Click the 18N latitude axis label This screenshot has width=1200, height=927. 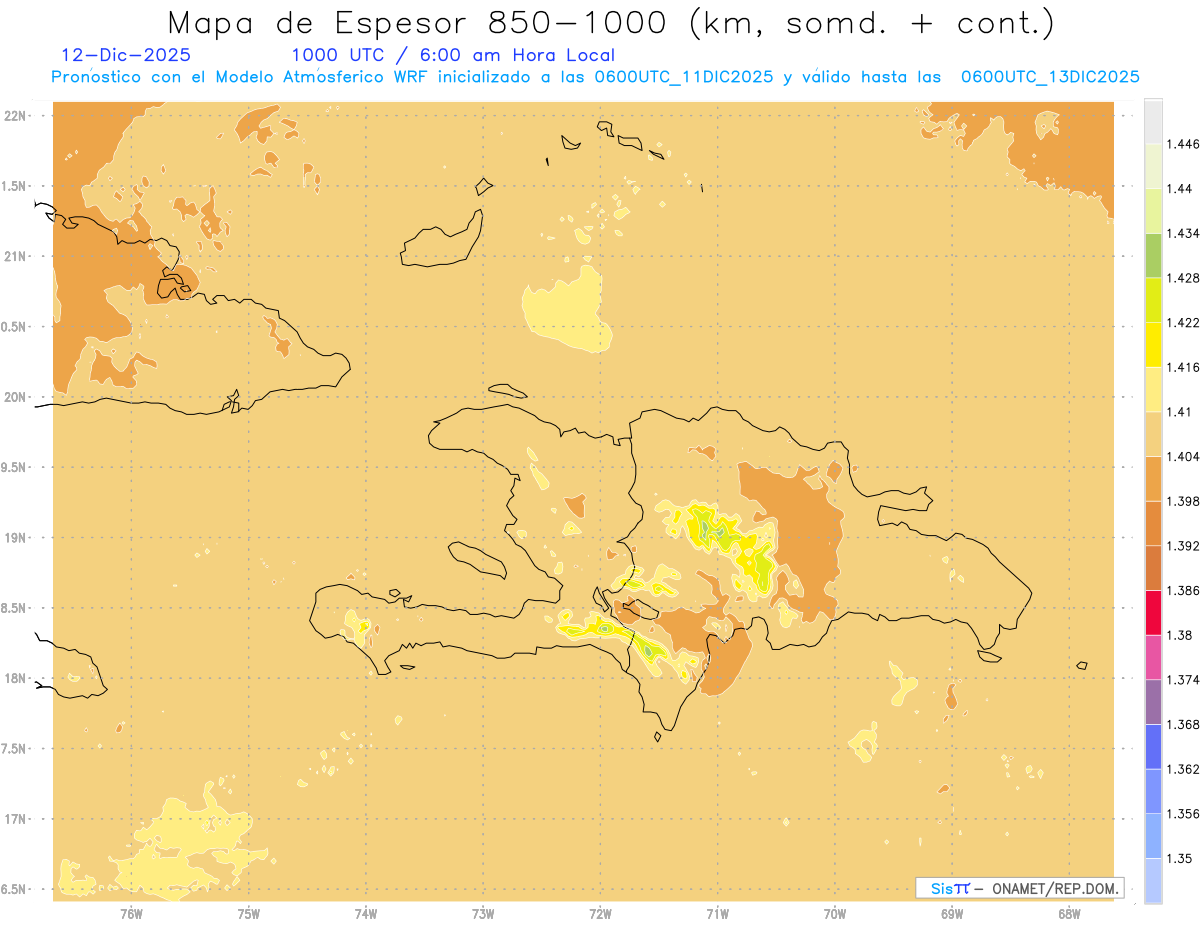[14, 679]
